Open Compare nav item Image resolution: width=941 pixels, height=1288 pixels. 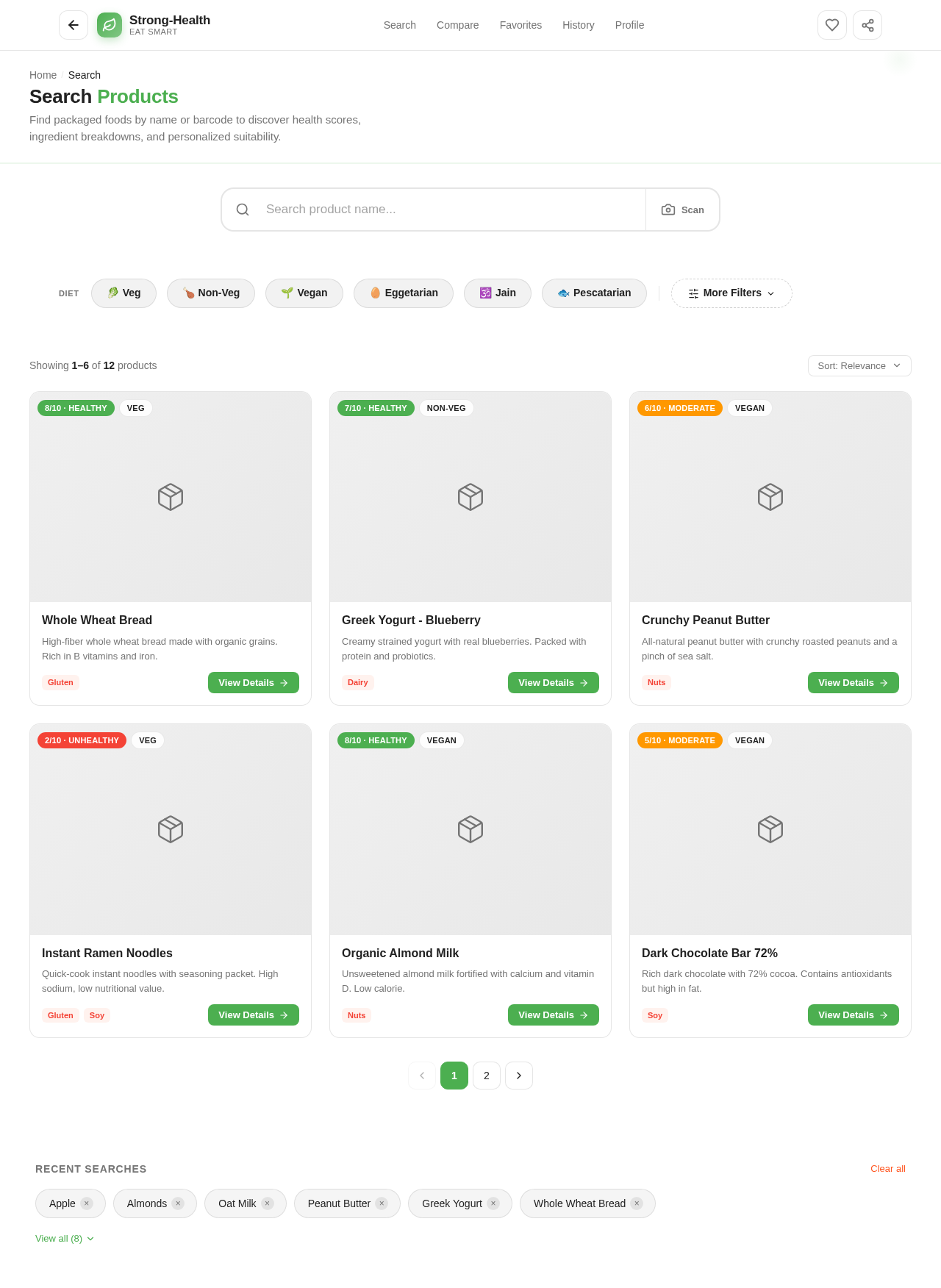coord(458,25)
